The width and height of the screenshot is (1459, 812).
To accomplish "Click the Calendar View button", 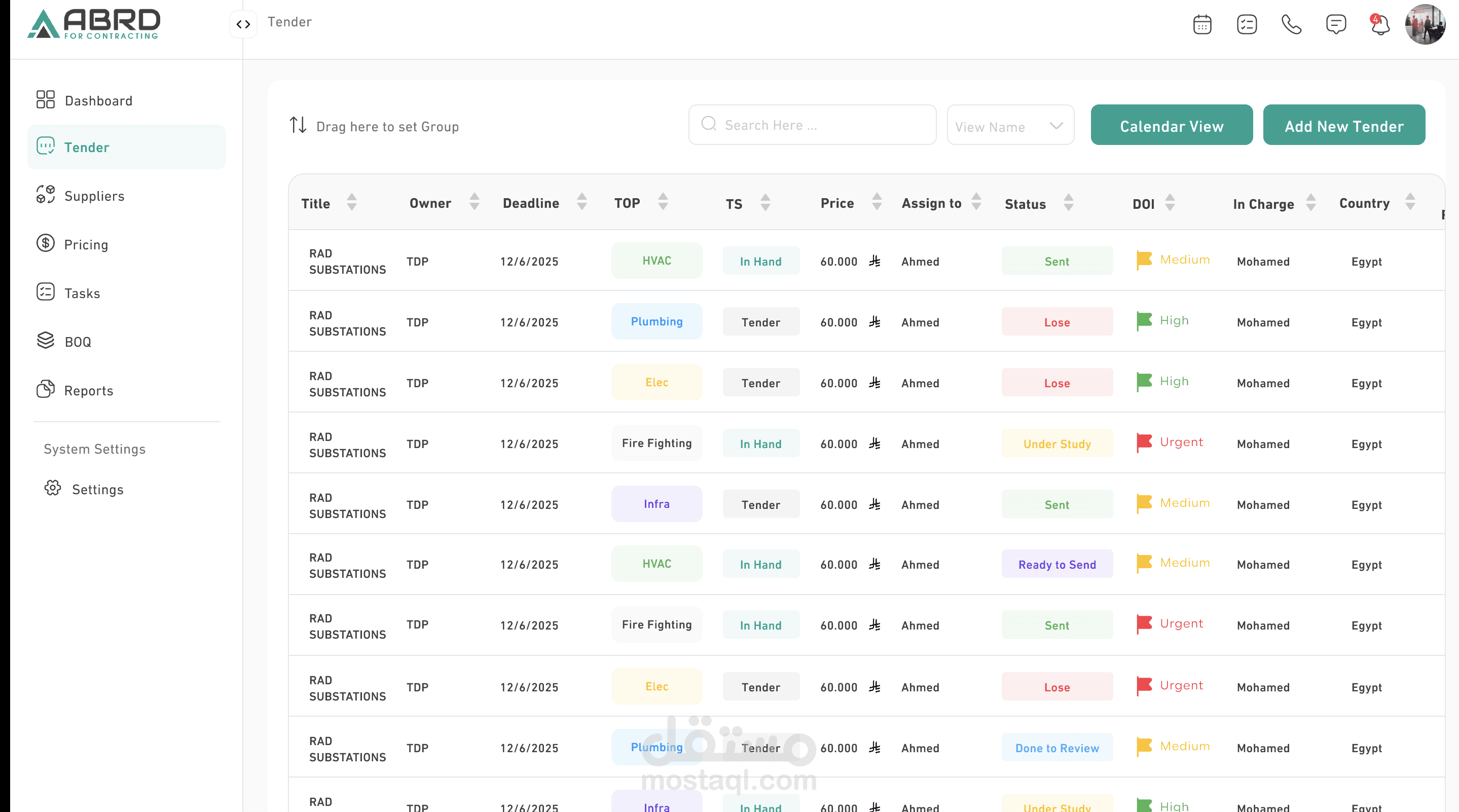I will [x=1171, y=126].
